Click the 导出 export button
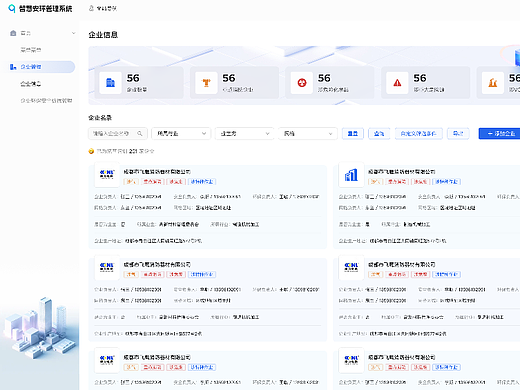The height and width of the screenshot is (390, 520). (x=458, y=133)
